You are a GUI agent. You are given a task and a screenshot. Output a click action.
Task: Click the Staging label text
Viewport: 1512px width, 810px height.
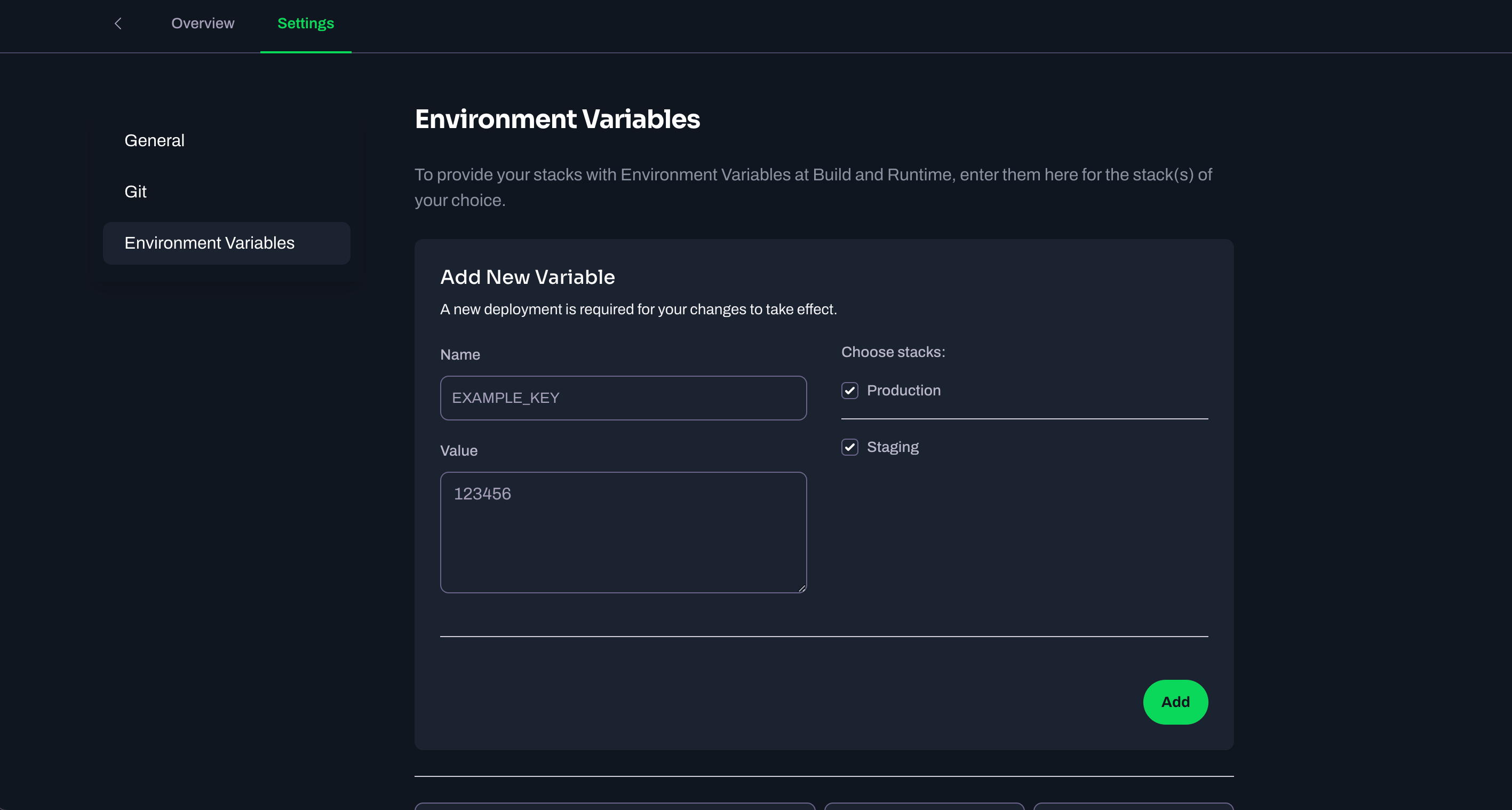893,447
